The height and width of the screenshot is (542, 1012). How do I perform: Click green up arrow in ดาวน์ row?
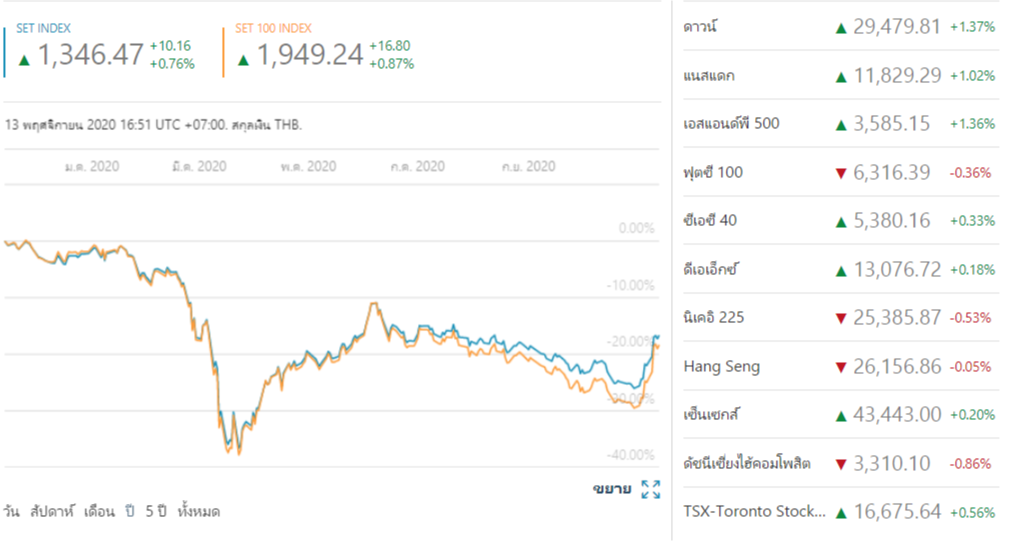[x=841, y=28]
